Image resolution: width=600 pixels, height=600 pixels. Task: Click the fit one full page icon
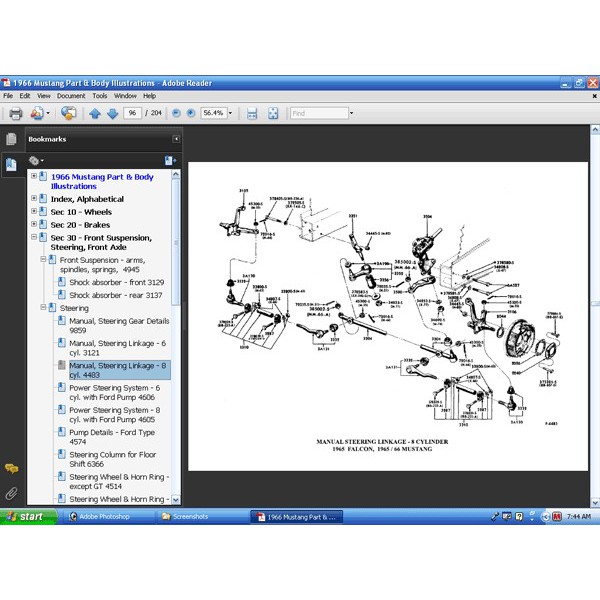click(273, 113)
